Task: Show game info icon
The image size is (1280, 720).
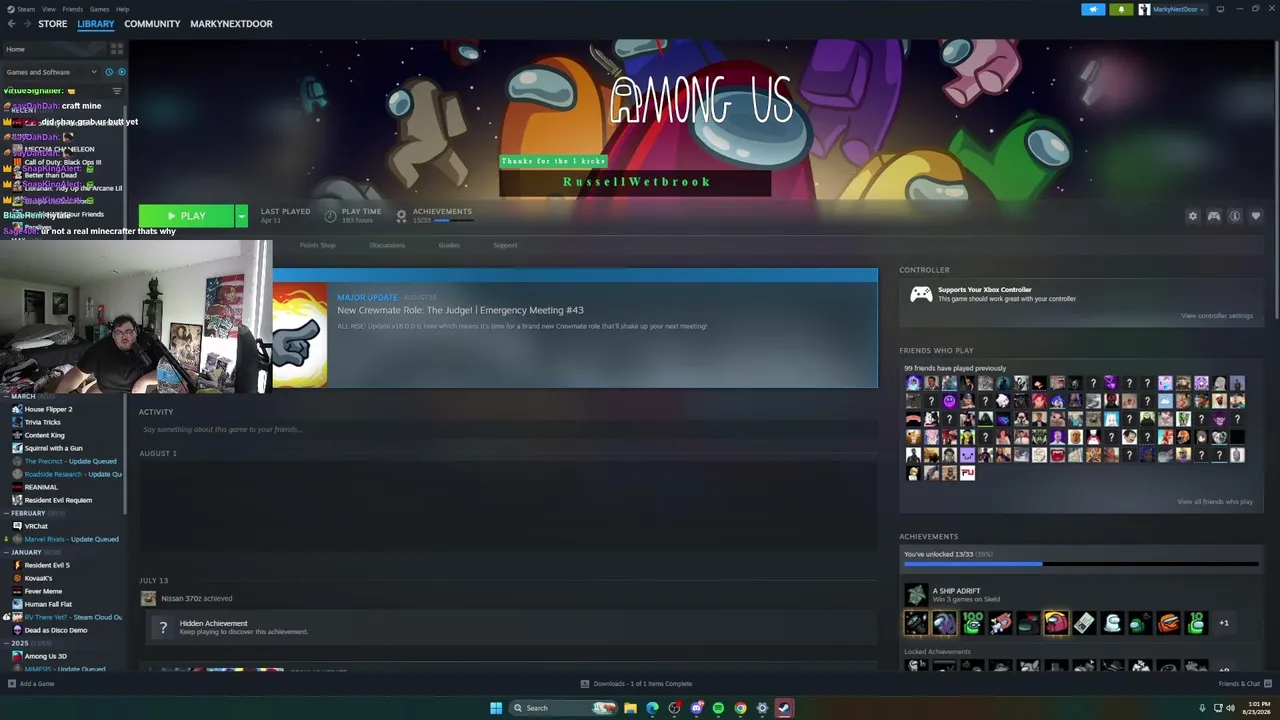Action: [1235, 216]
